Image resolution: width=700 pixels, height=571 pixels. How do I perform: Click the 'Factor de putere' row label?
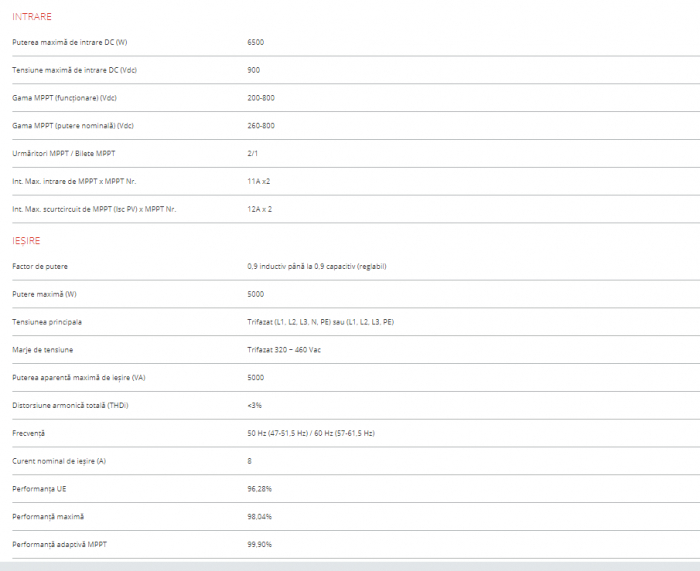40,266
